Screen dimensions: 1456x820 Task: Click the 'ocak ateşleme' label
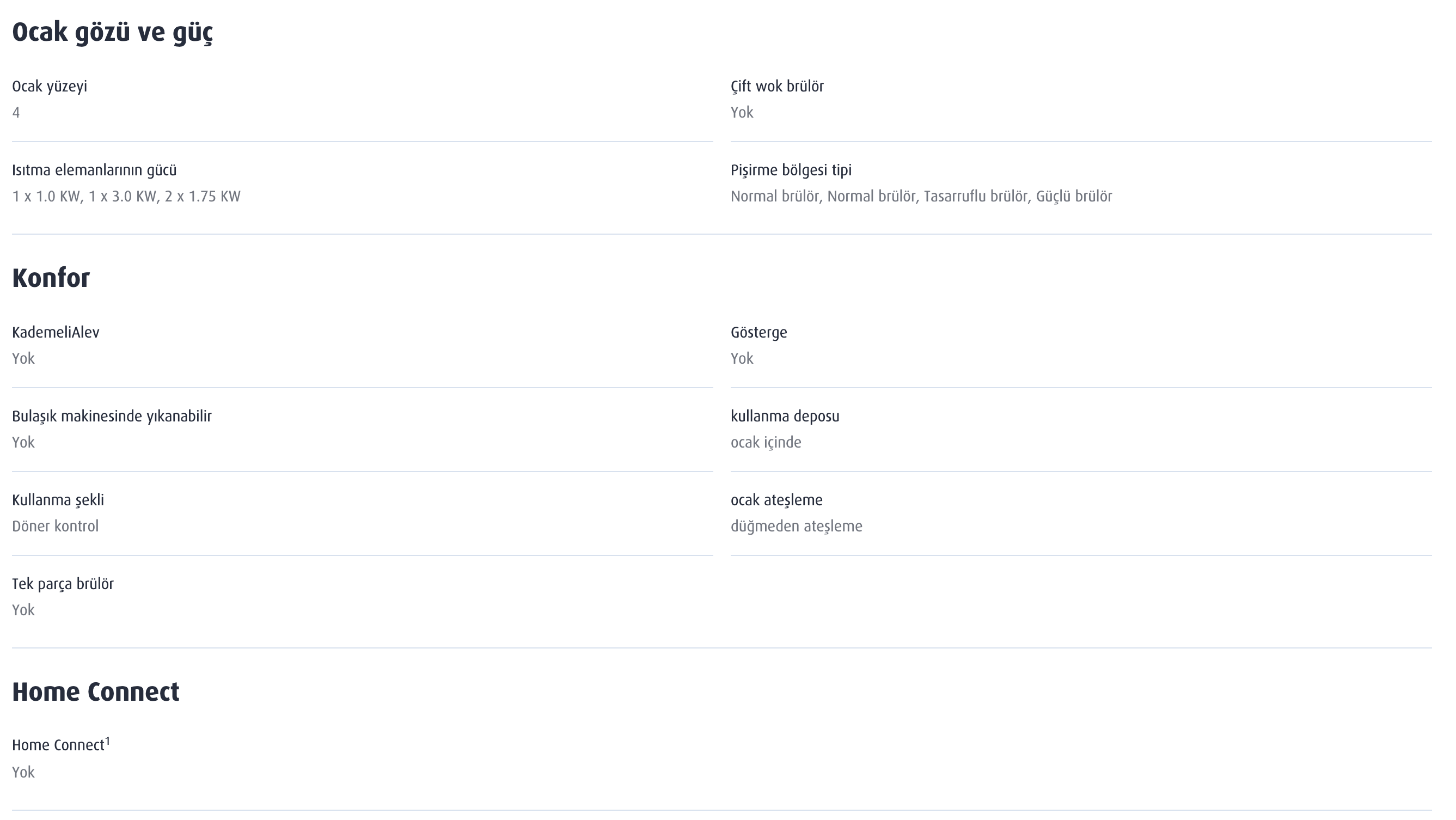776,500
